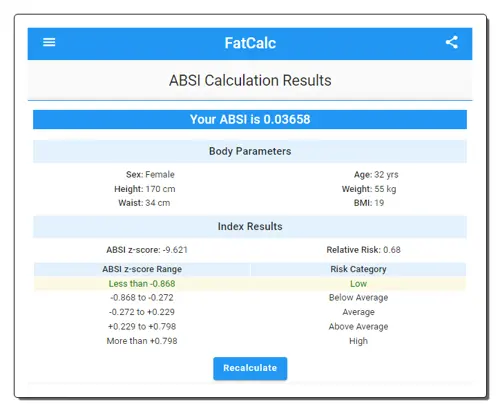Click the FatCalc title in header
The image size is (500, 411).
(x=250, y=43)
